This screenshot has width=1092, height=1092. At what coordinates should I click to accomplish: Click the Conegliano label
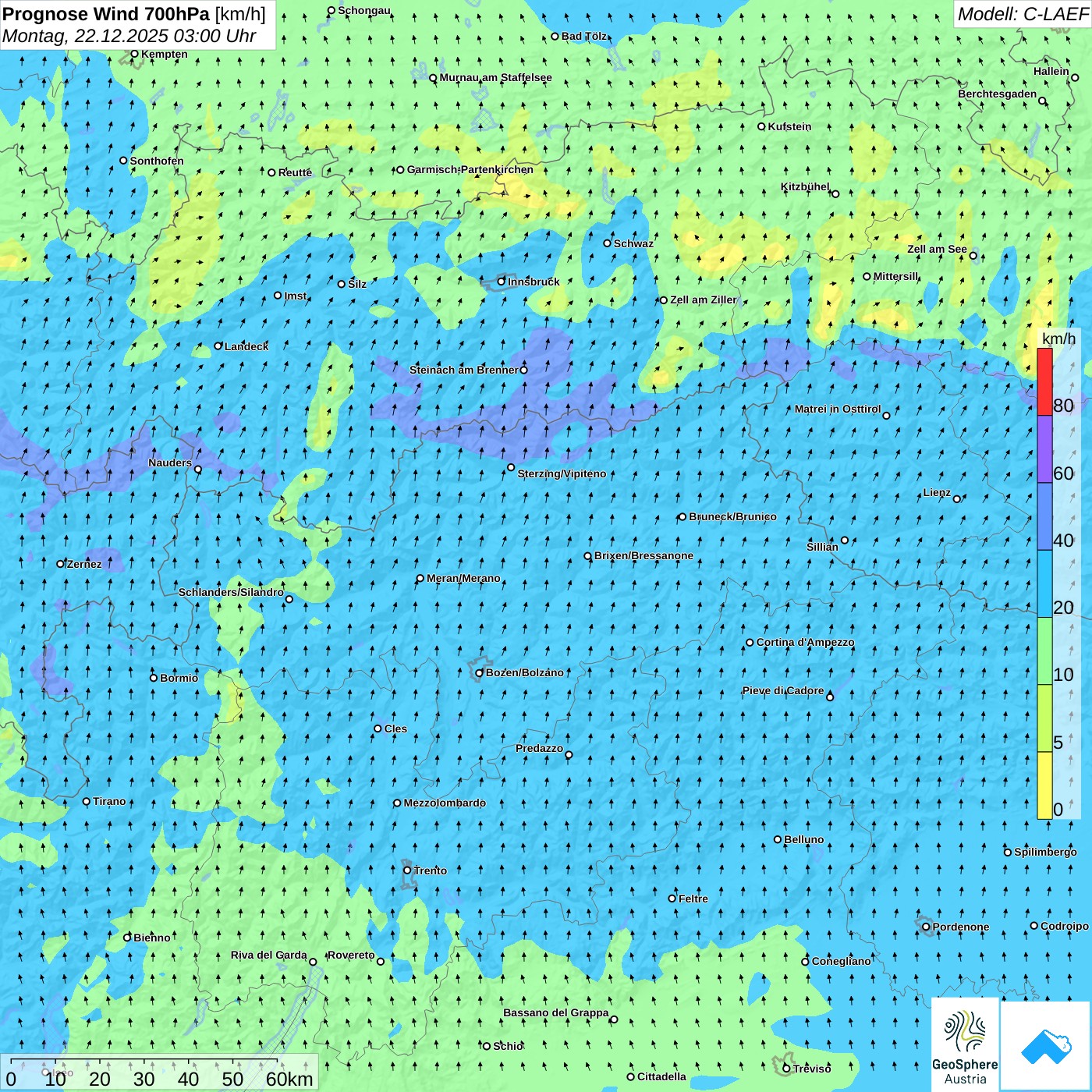coord(841,961)
